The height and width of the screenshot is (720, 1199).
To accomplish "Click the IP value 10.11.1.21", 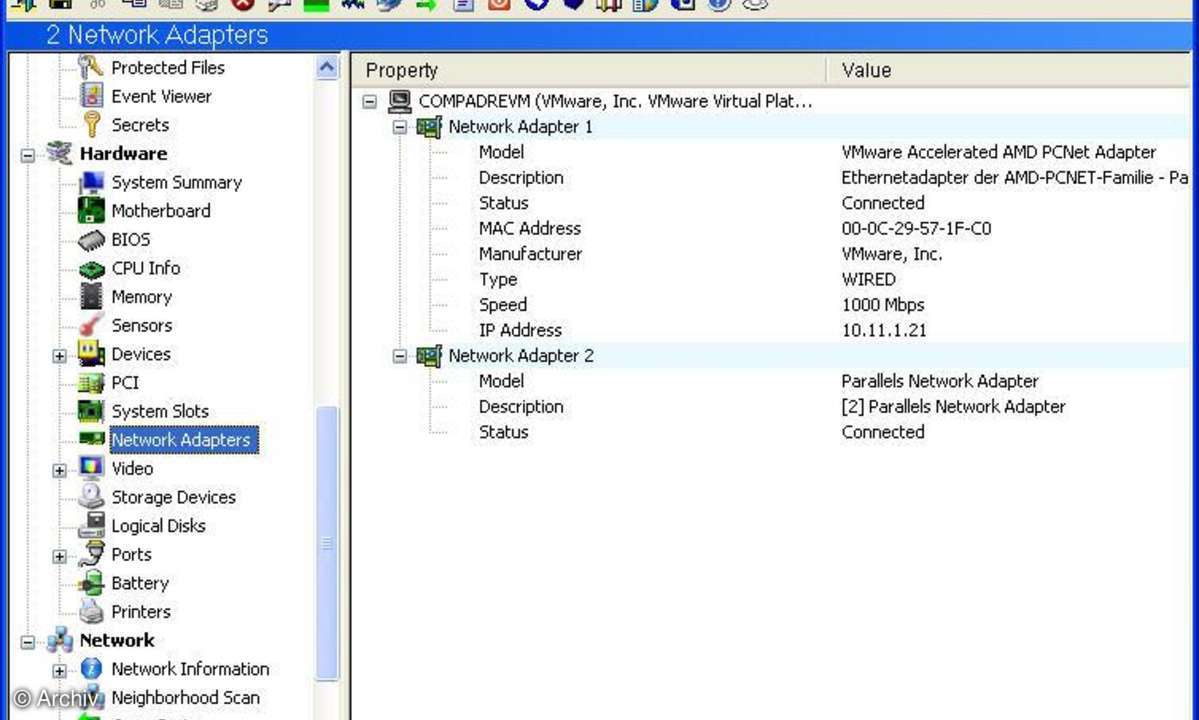I will click(884, 330).
